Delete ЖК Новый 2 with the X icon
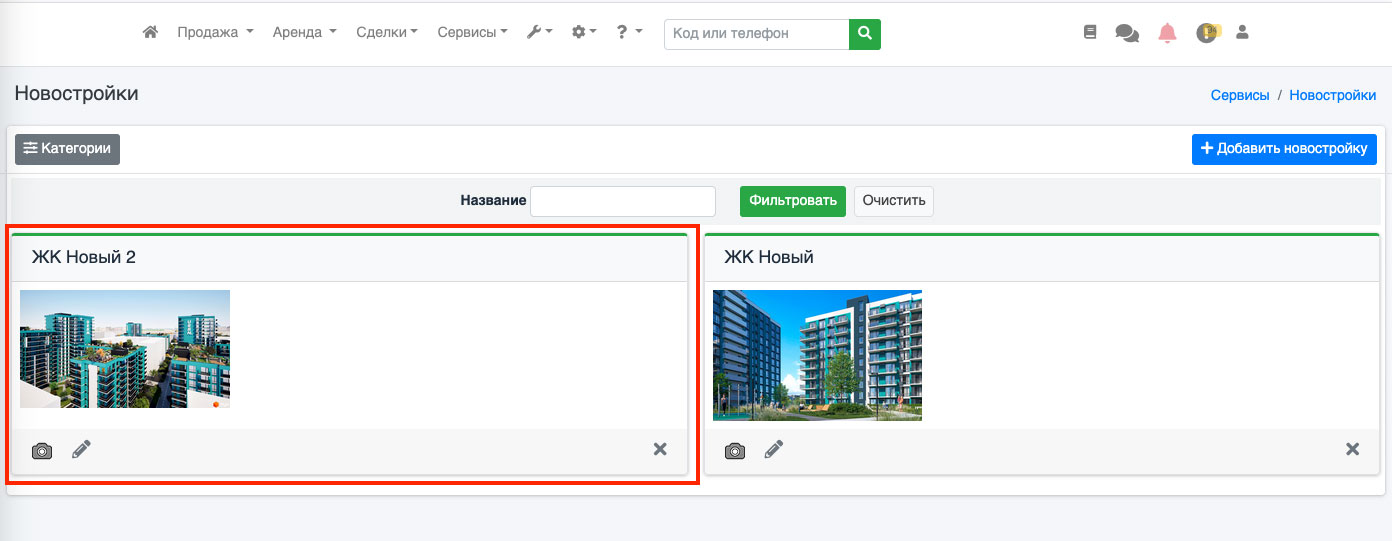Screen dimensions: 1392x541 click(660, 449)
